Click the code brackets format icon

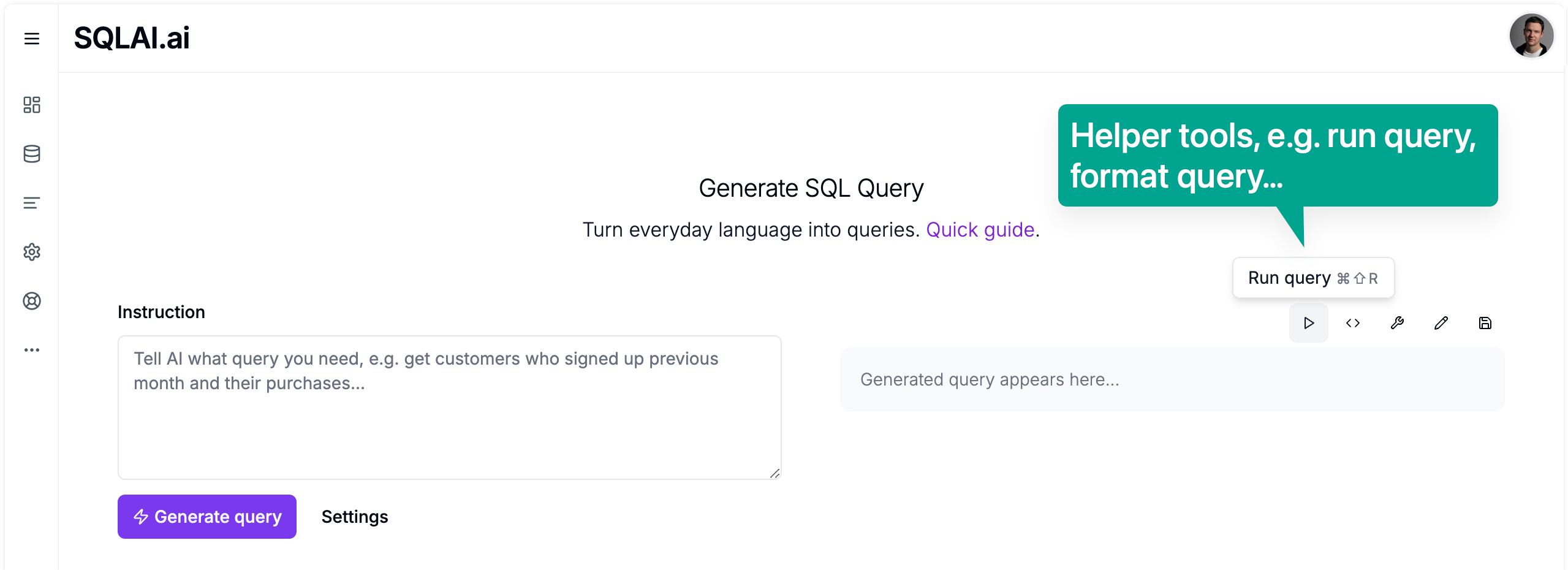1352,323
